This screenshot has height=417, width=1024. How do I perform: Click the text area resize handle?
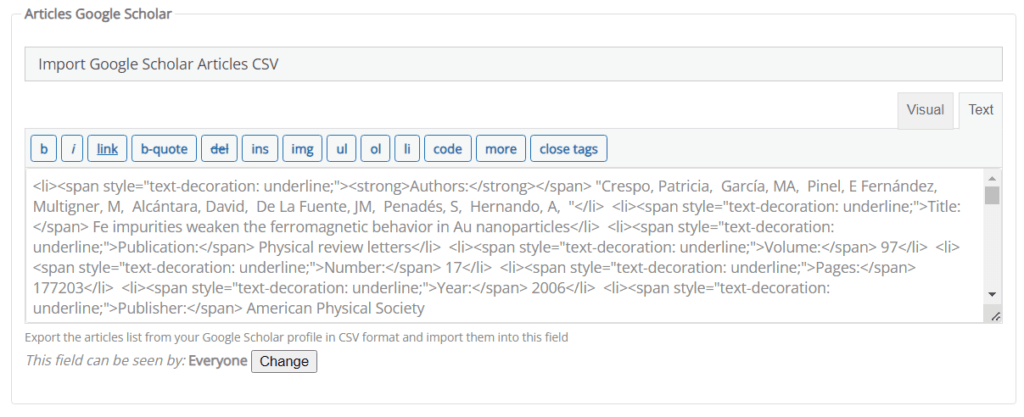point(995,316)
